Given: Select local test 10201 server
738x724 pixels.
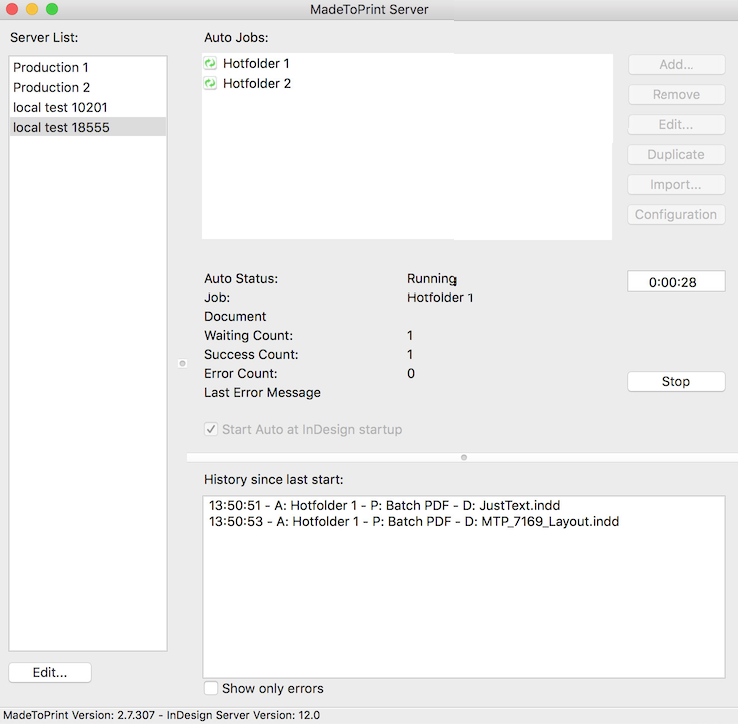Looking at the screenshot, I should (88, 107).
